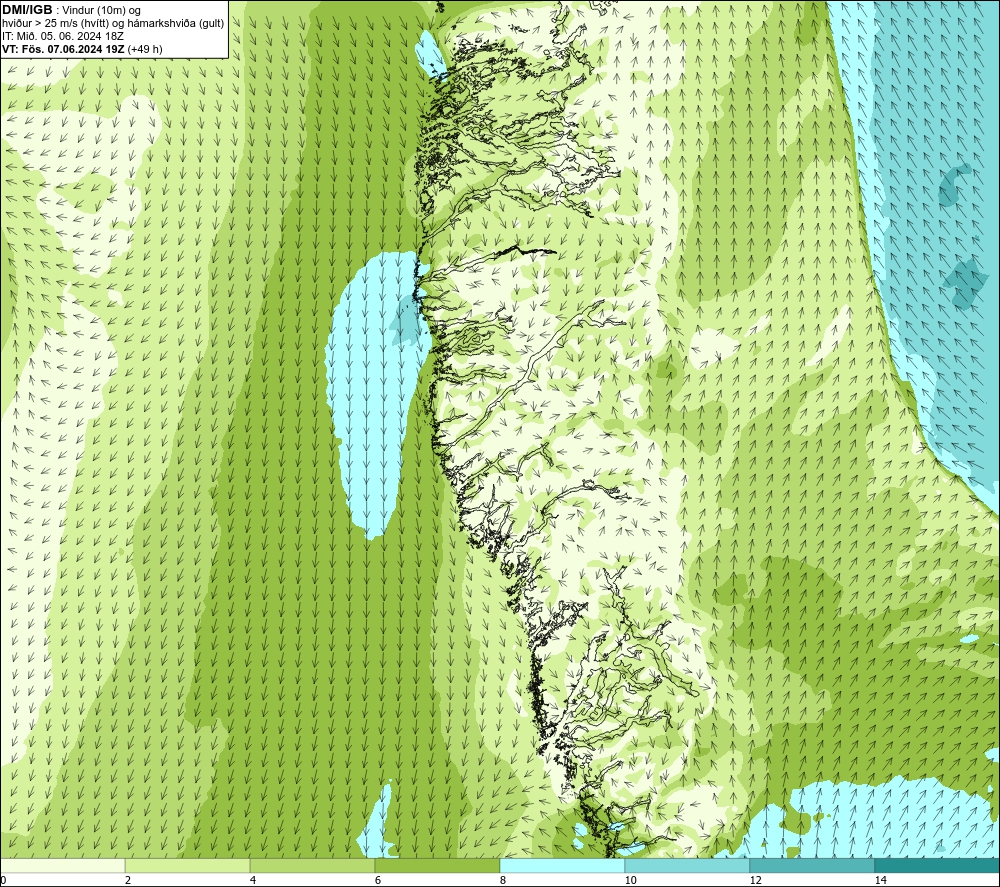
Task: Click the scale label "8"
Action: [503, 880]
